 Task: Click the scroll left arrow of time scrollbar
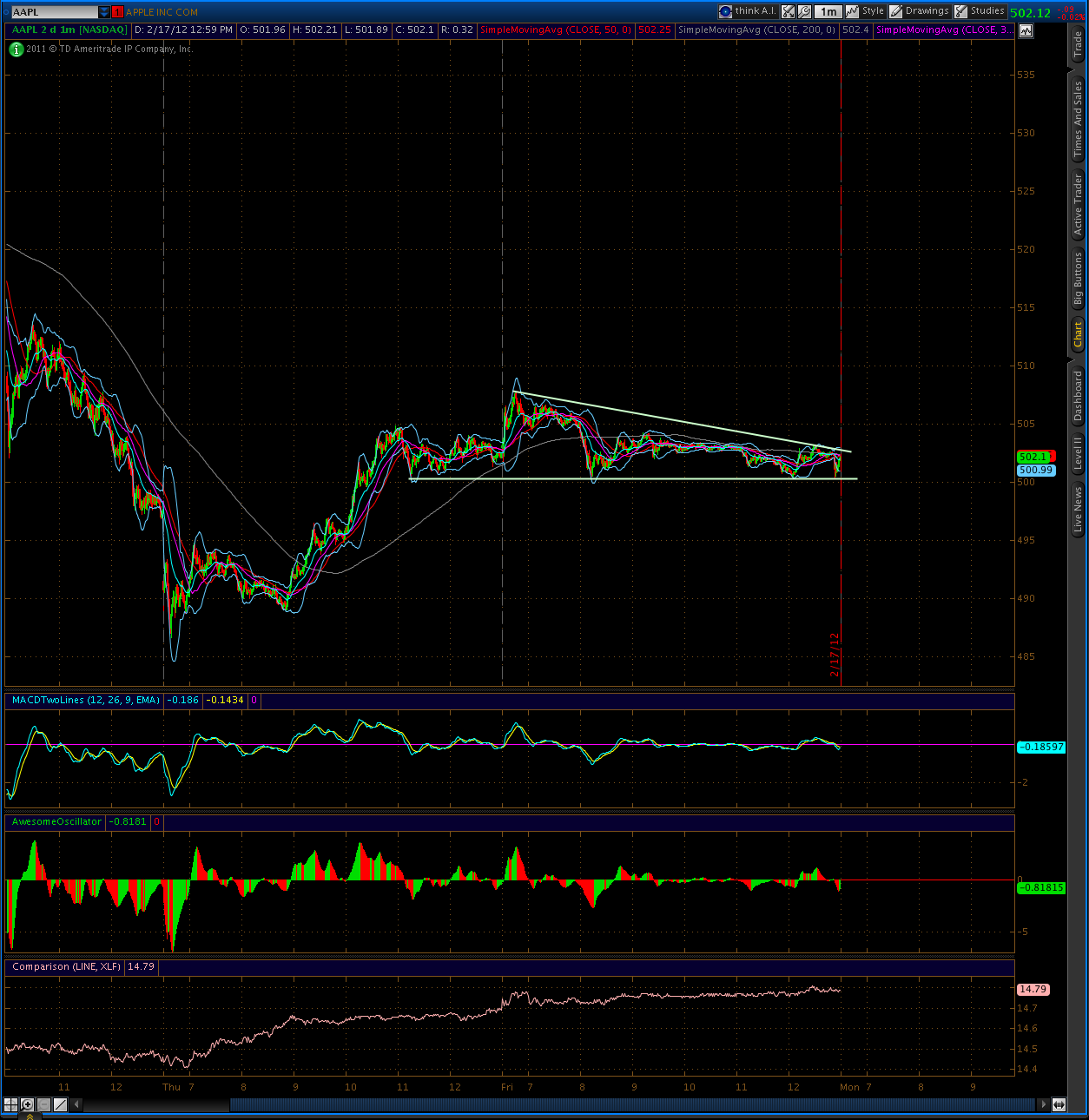click(x=77, y=1105)
